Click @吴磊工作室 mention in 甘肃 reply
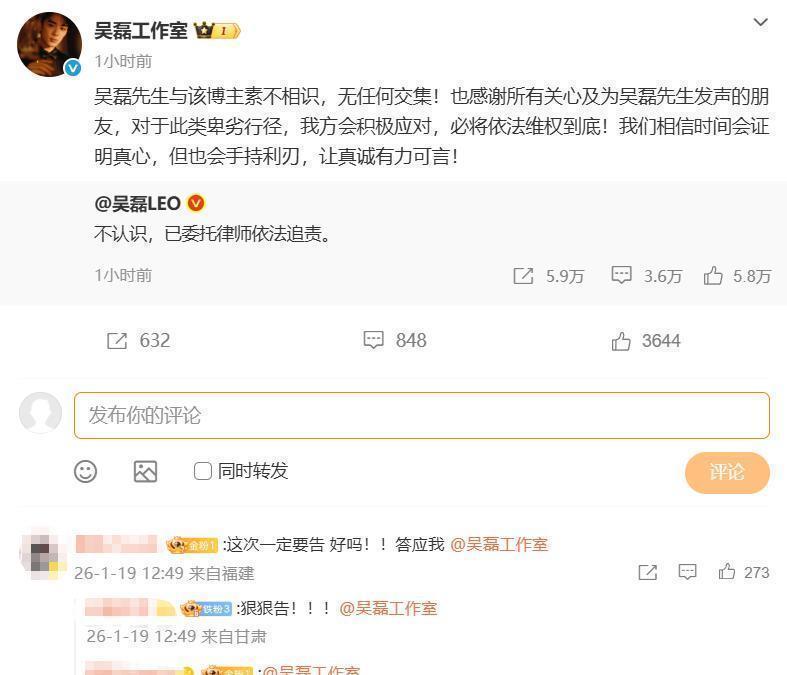The width and height of the screenshot is (787, 675). pos(388,609)
